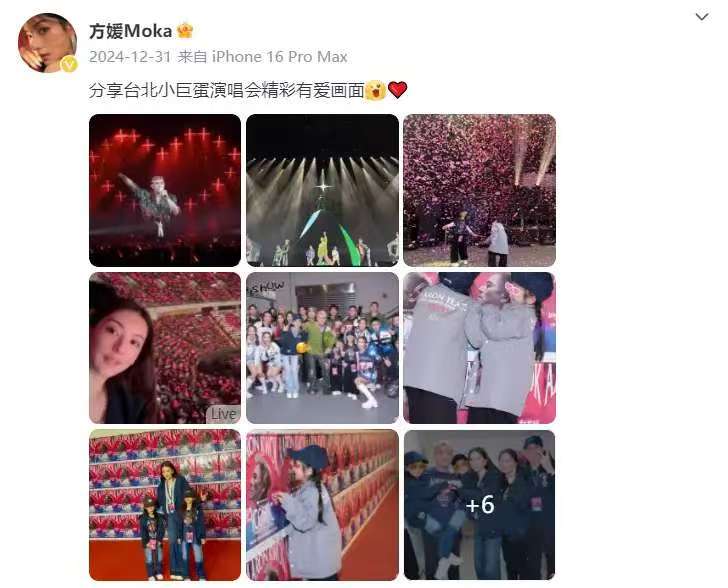Viewport: 728px width, 588px height.
Task: Click the red heart emoji in the post text
Action: (x=397, y=90)
